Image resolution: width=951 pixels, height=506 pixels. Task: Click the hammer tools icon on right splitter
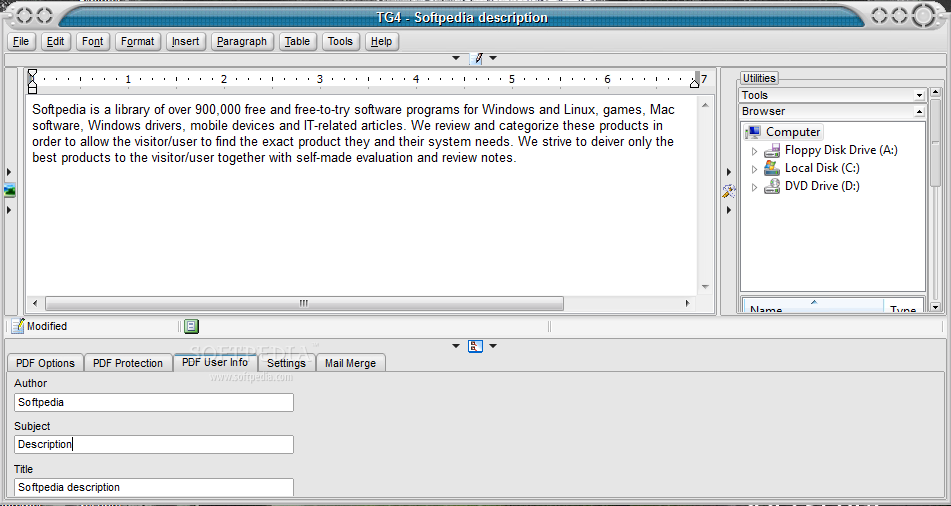coord(728,191)
